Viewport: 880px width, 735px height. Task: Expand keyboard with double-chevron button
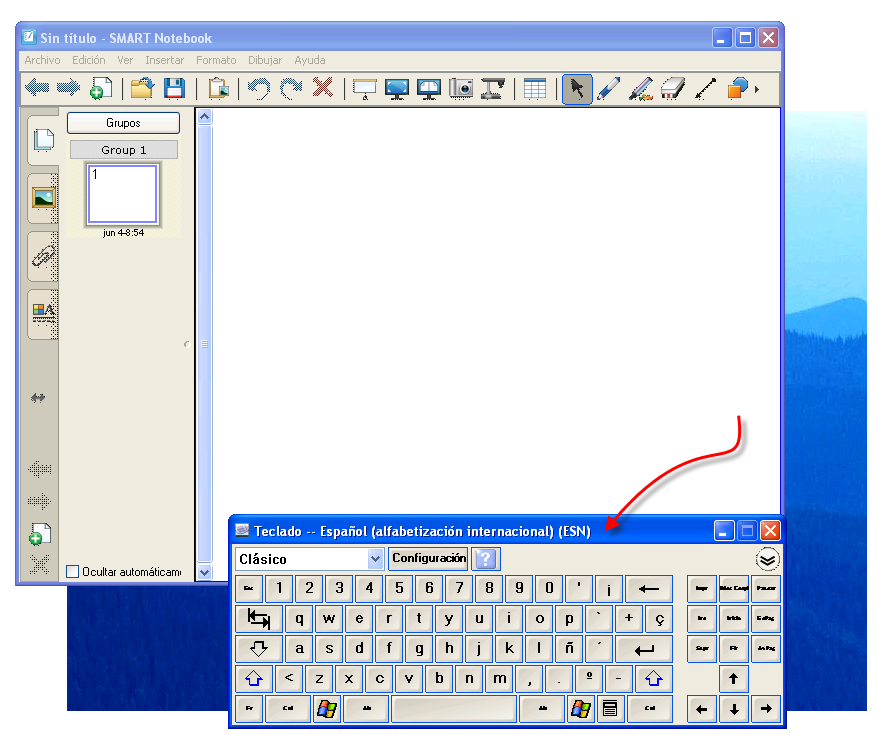(x=768, y=559)
